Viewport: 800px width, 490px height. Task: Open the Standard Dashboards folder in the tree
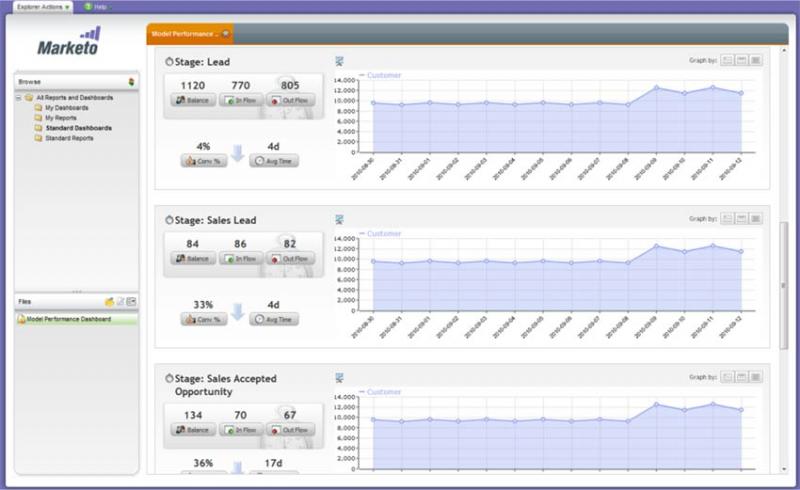77,128
